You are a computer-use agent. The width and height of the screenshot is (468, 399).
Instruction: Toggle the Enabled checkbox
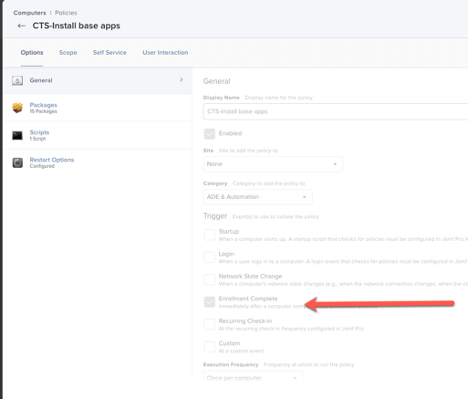click(x=209, y=134)
